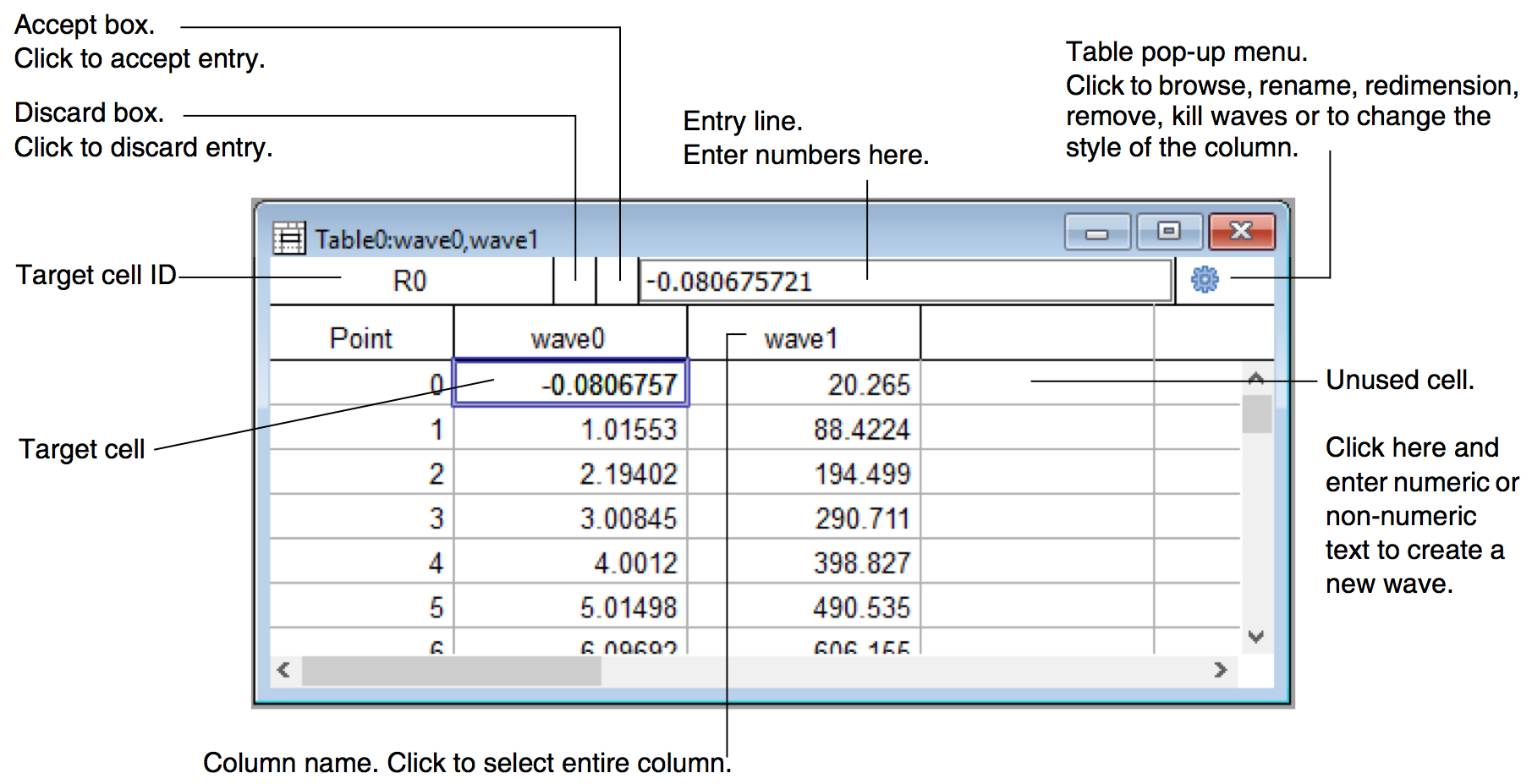Click the R0 target cell ID box
This screenshot has width=1532, height=784.
(410, 281)
